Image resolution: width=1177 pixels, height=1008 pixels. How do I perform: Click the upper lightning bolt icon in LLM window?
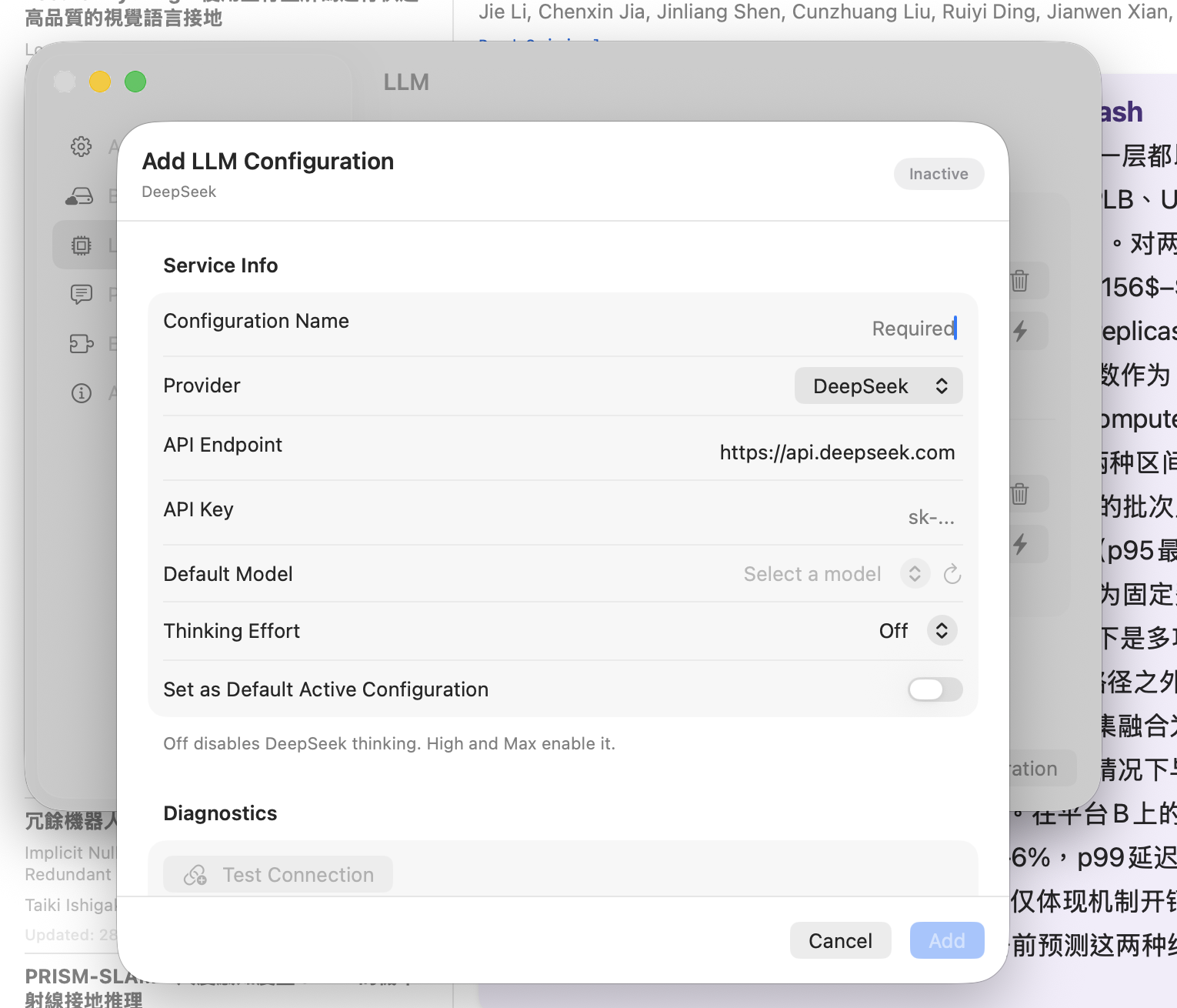1020,331
